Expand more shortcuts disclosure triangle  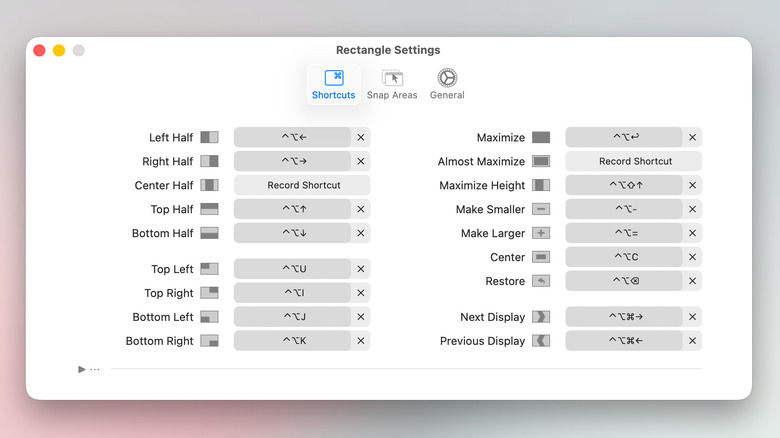[82, 369]
